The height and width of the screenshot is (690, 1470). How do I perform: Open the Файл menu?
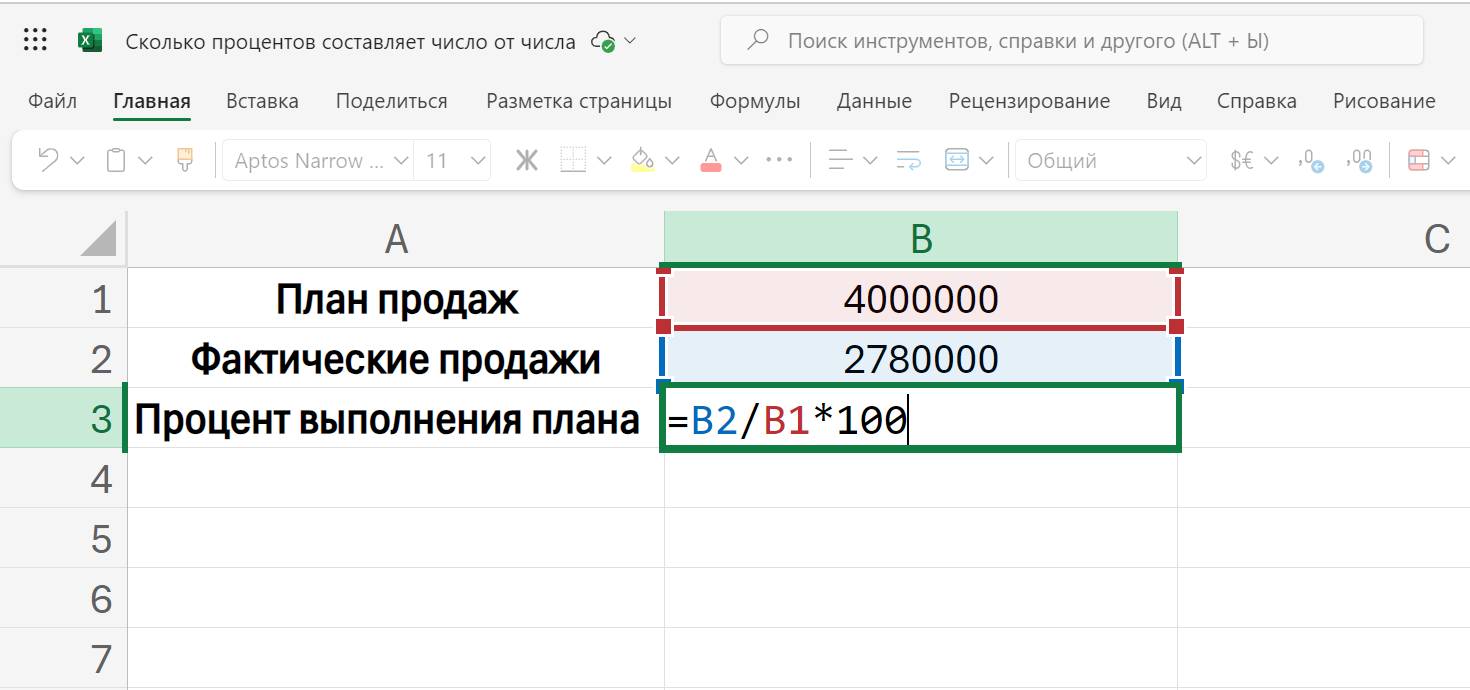click(53, 101)
